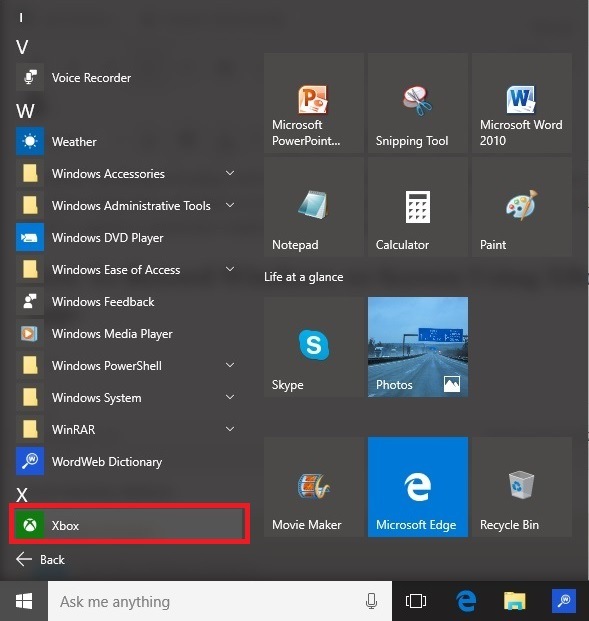589x621 pixels.
Task: Click the Windows Start button
Action: [24, 601]
